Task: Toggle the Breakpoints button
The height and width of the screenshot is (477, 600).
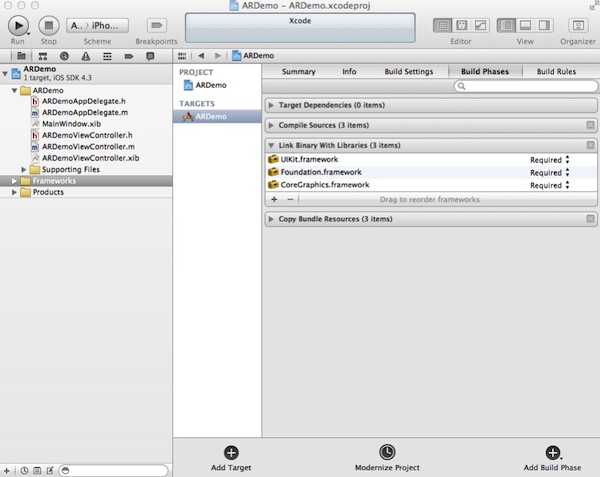Action: pos(157,26)
